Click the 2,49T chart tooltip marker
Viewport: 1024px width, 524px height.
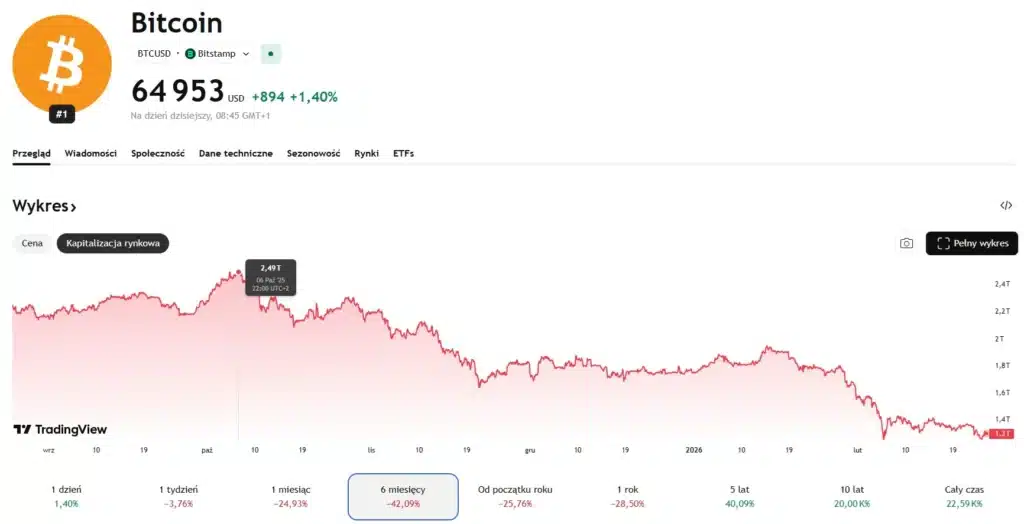click(270, 277)
